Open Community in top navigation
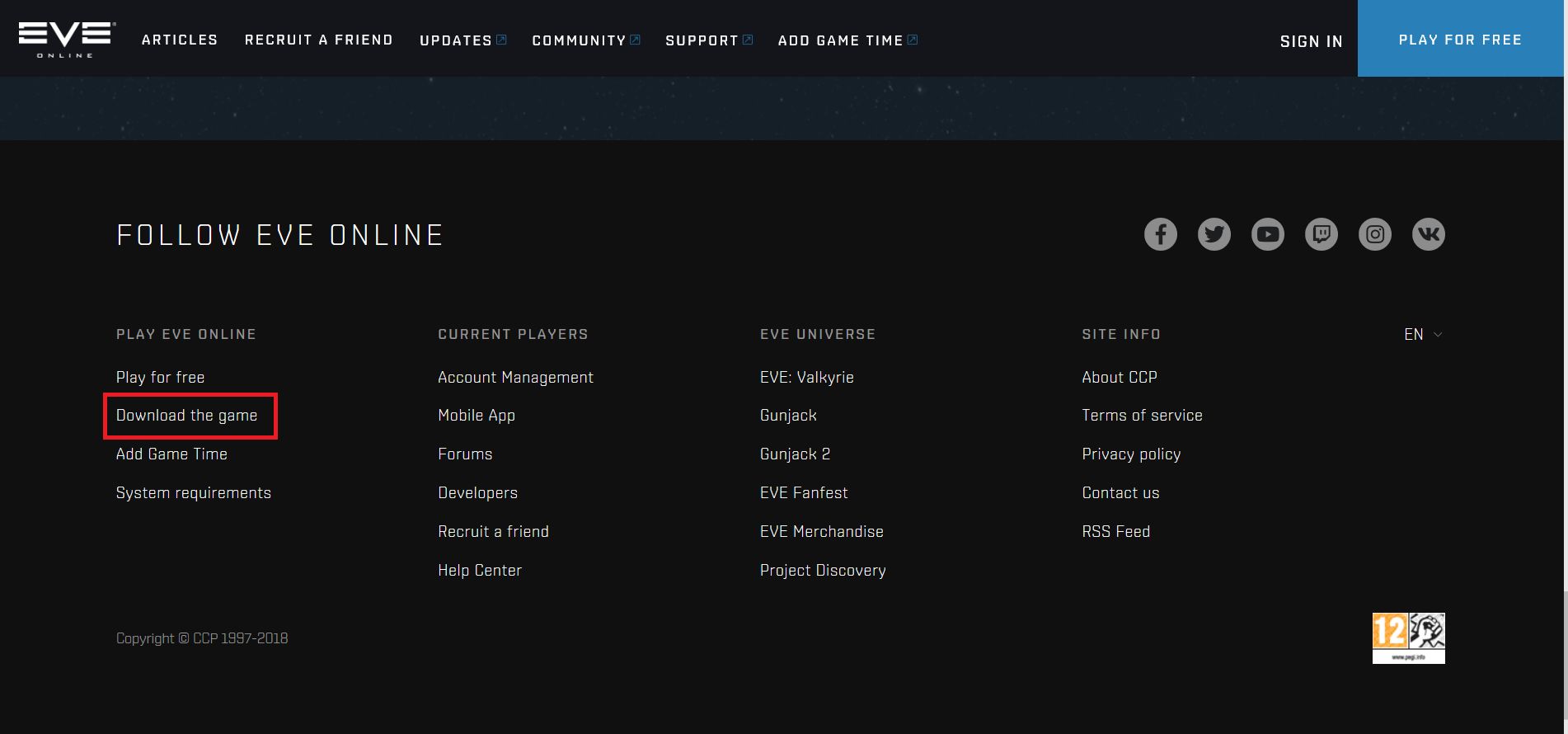This screenshot has height=734, width=1568. coord(586,40)
